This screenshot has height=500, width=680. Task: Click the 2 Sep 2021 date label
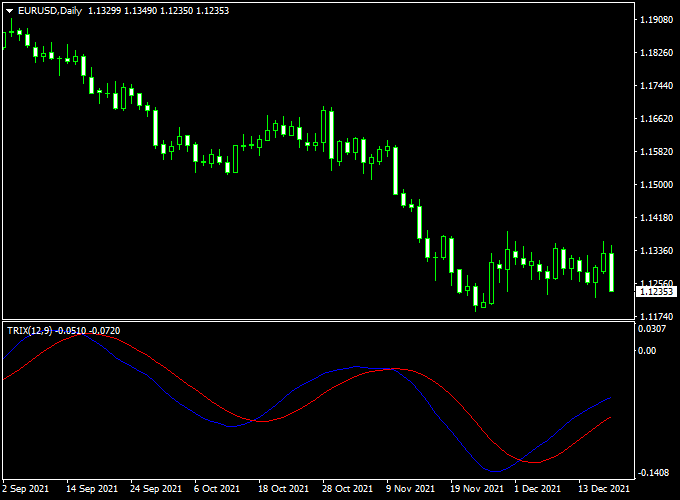tap(25, 489)
